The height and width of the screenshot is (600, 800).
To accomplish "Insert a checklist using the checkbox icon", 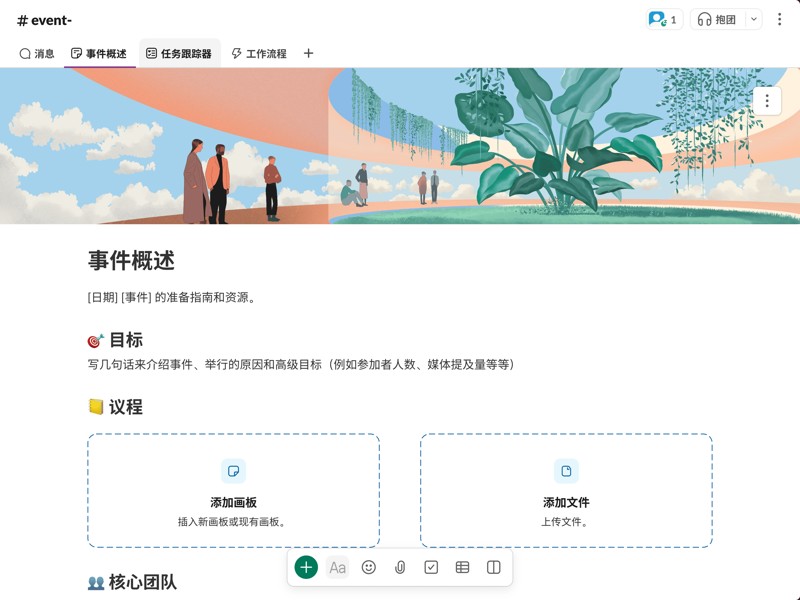I will click(432, 566).
